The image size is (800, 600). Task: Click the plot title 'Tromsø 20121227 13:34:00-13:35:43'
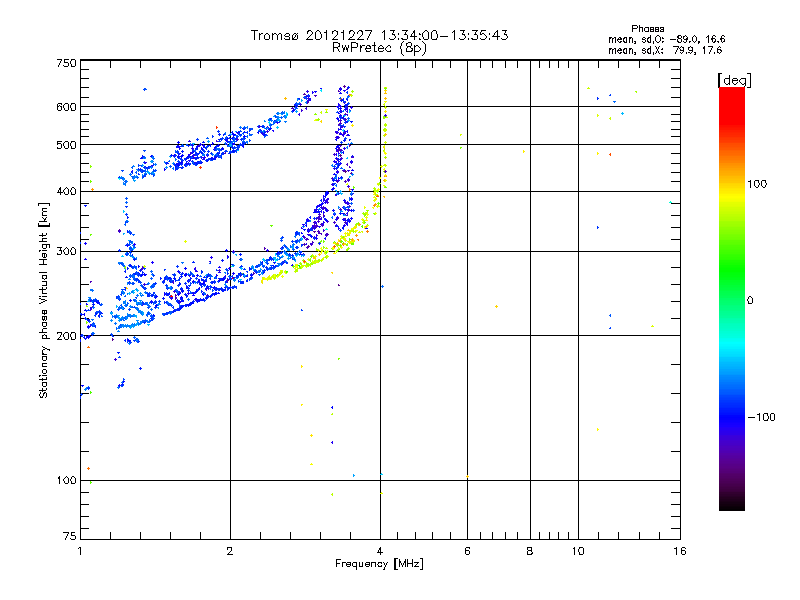point(379,35)
